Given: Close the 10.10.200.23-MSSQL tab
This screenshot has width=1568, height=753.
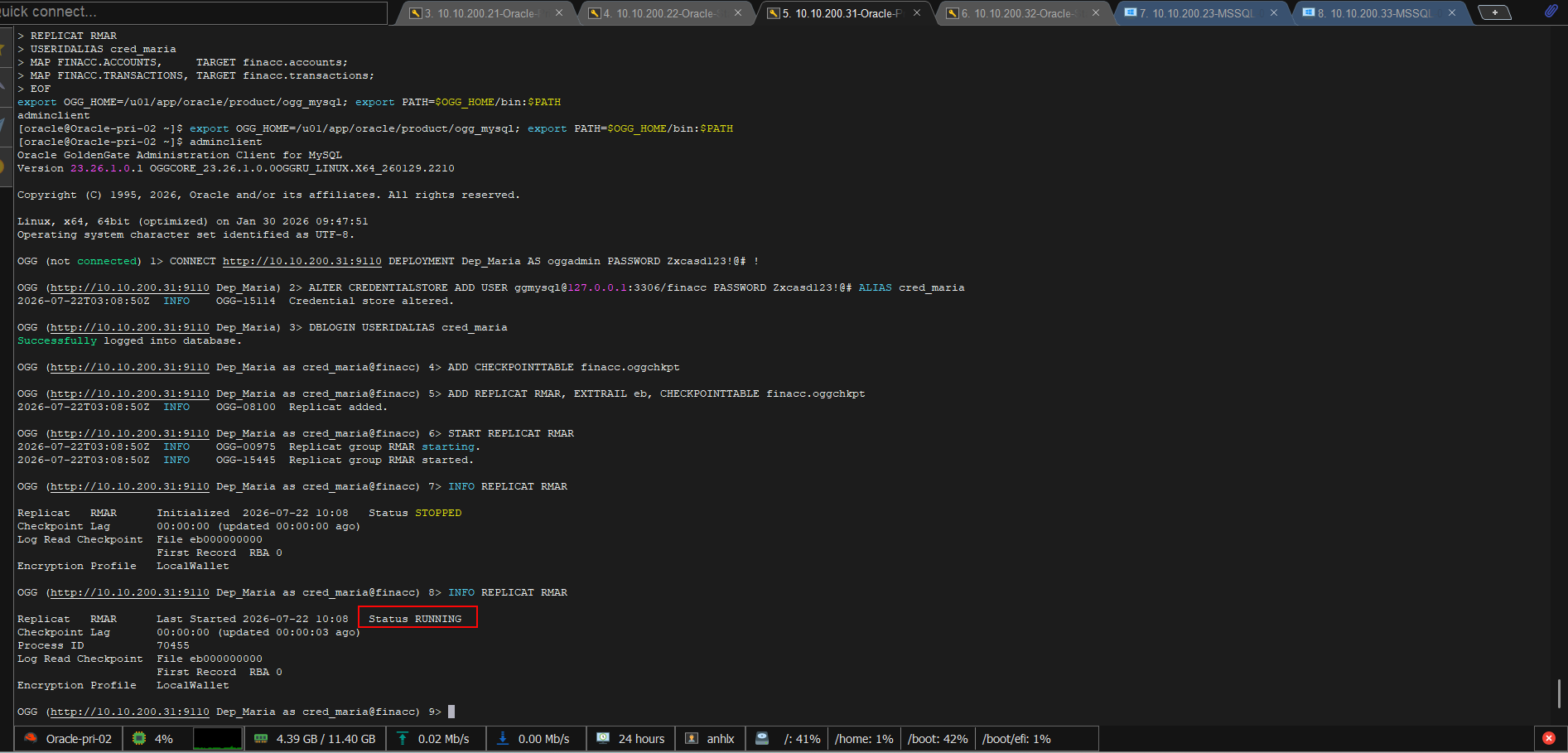Looking at the screenshot, I should click(1274, 13).
